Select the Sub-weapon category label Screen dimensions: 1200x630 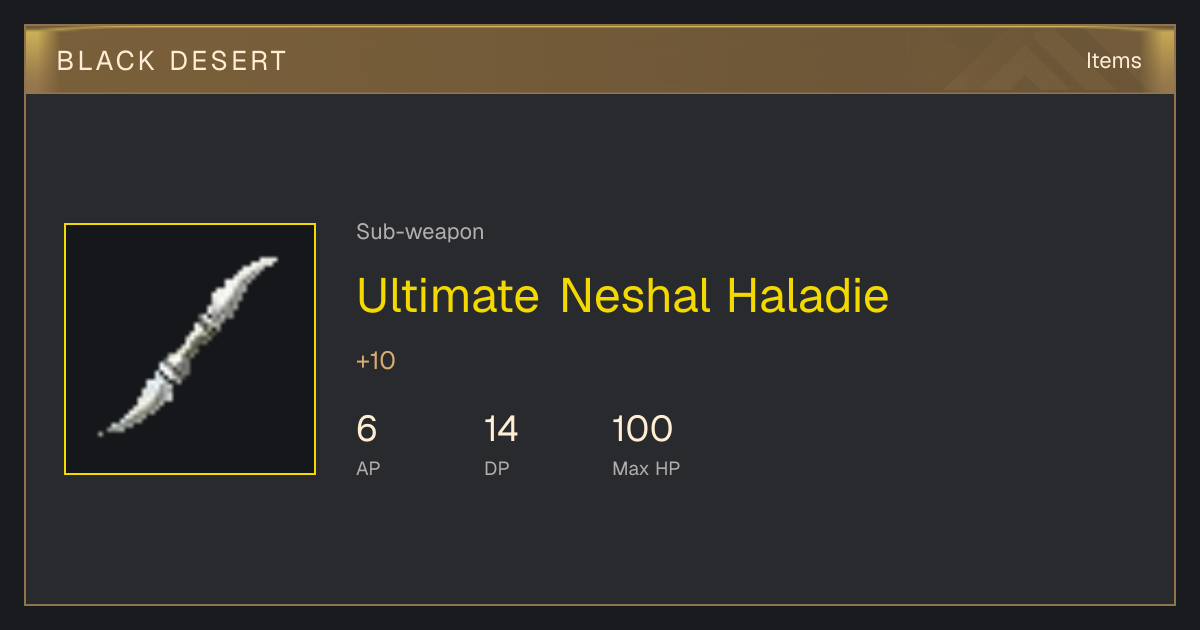coord(420,232)
